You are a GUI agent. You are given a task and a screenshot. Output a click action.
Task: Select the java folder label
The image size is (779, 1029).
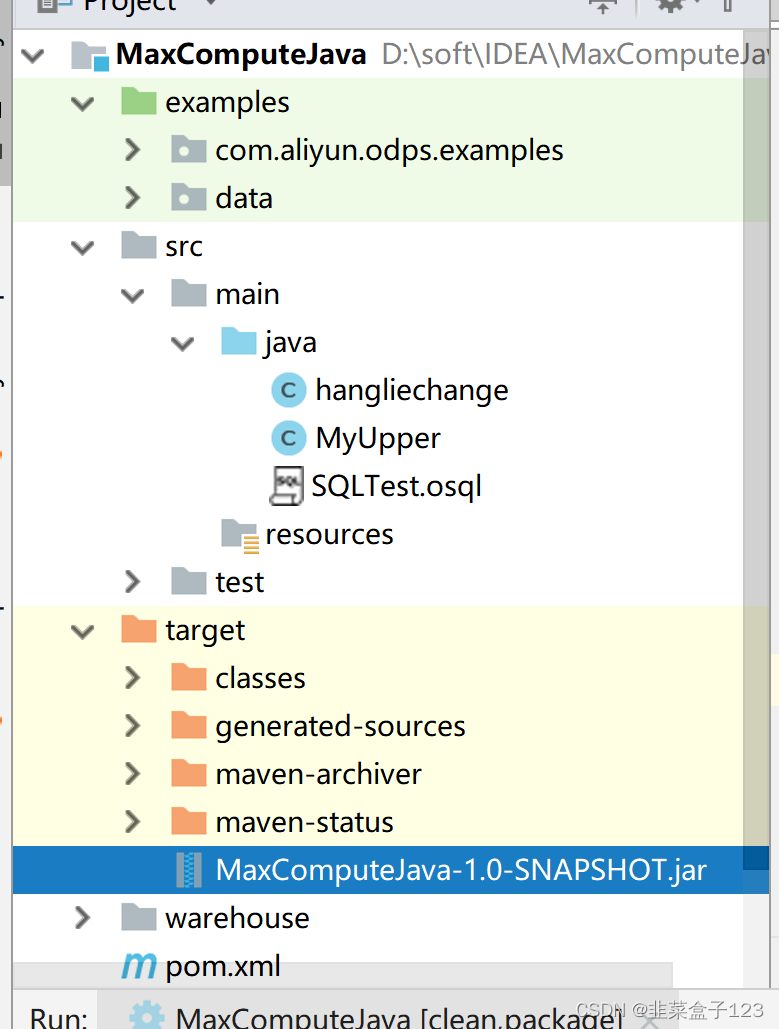tap(291, 343)
